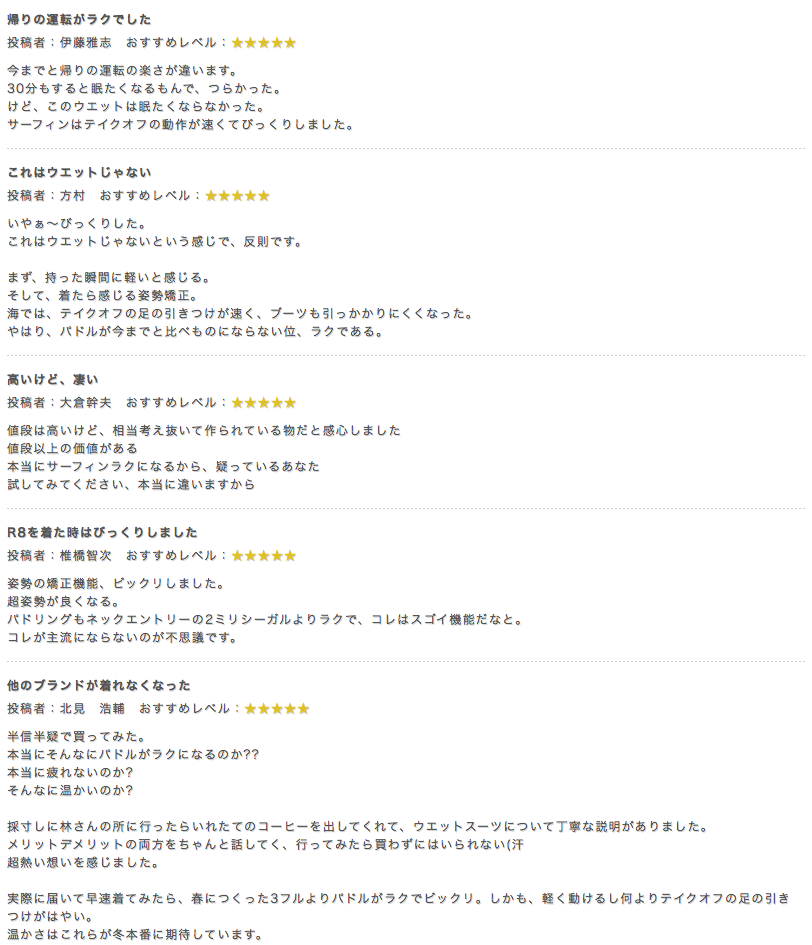Click star rating of 方村's review
This screenshot has width=812, height=945.
[x=238, y=196]
